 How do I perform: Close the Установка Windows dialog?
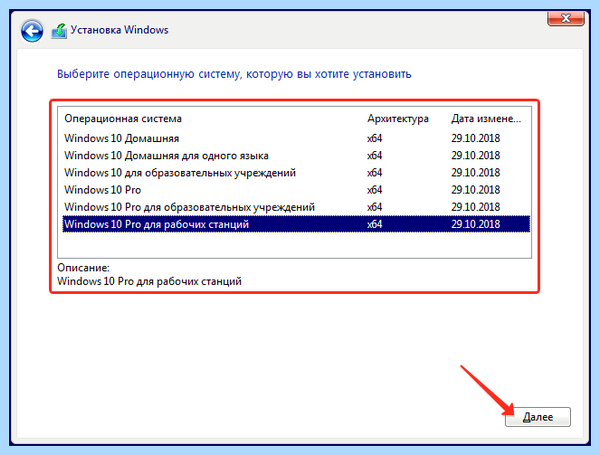point(566,18)
